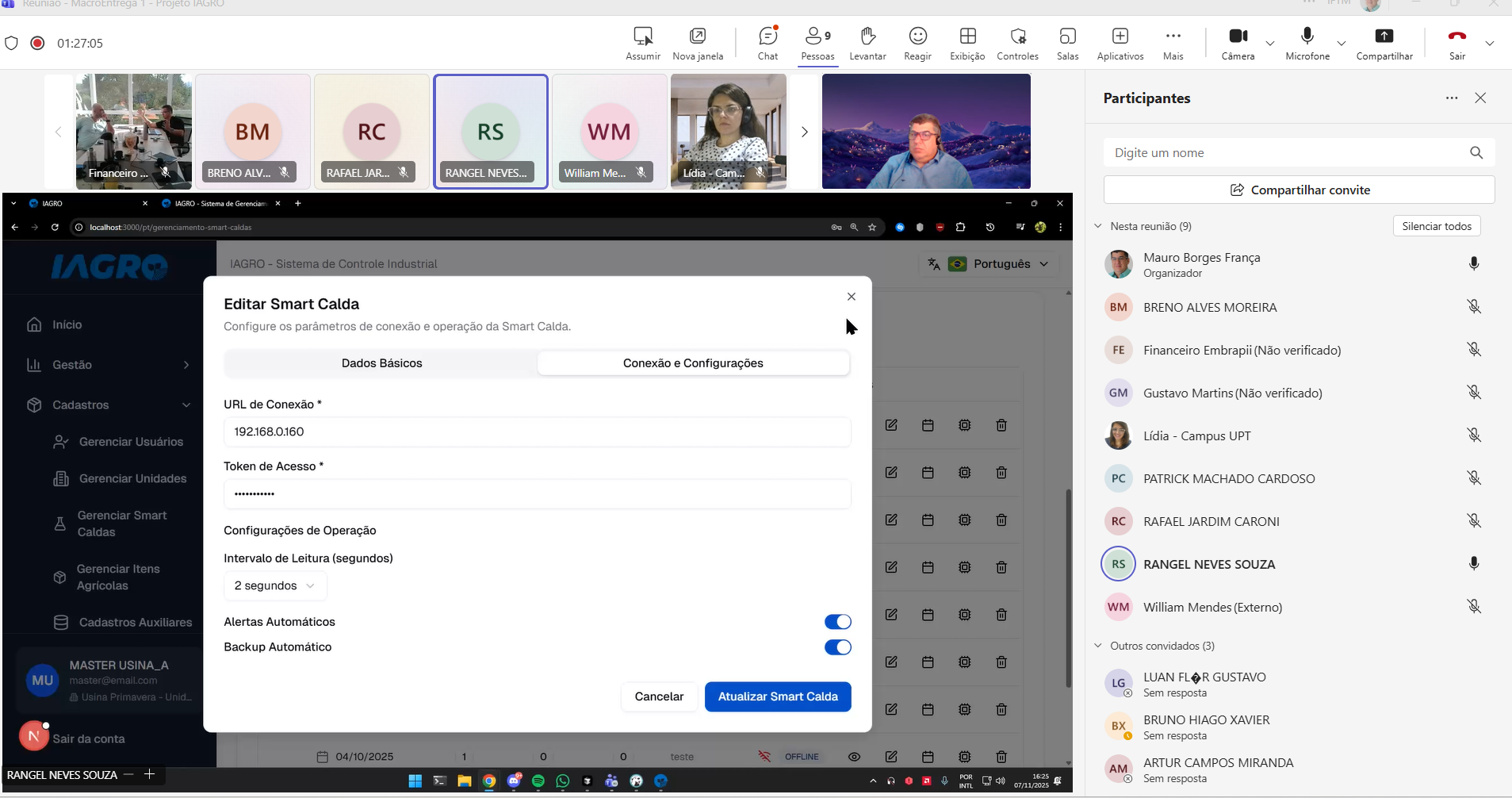Screen dimensions: 1512x798
Task: Open Gerenciar Unidades in the sidebar
Action: 119,478
